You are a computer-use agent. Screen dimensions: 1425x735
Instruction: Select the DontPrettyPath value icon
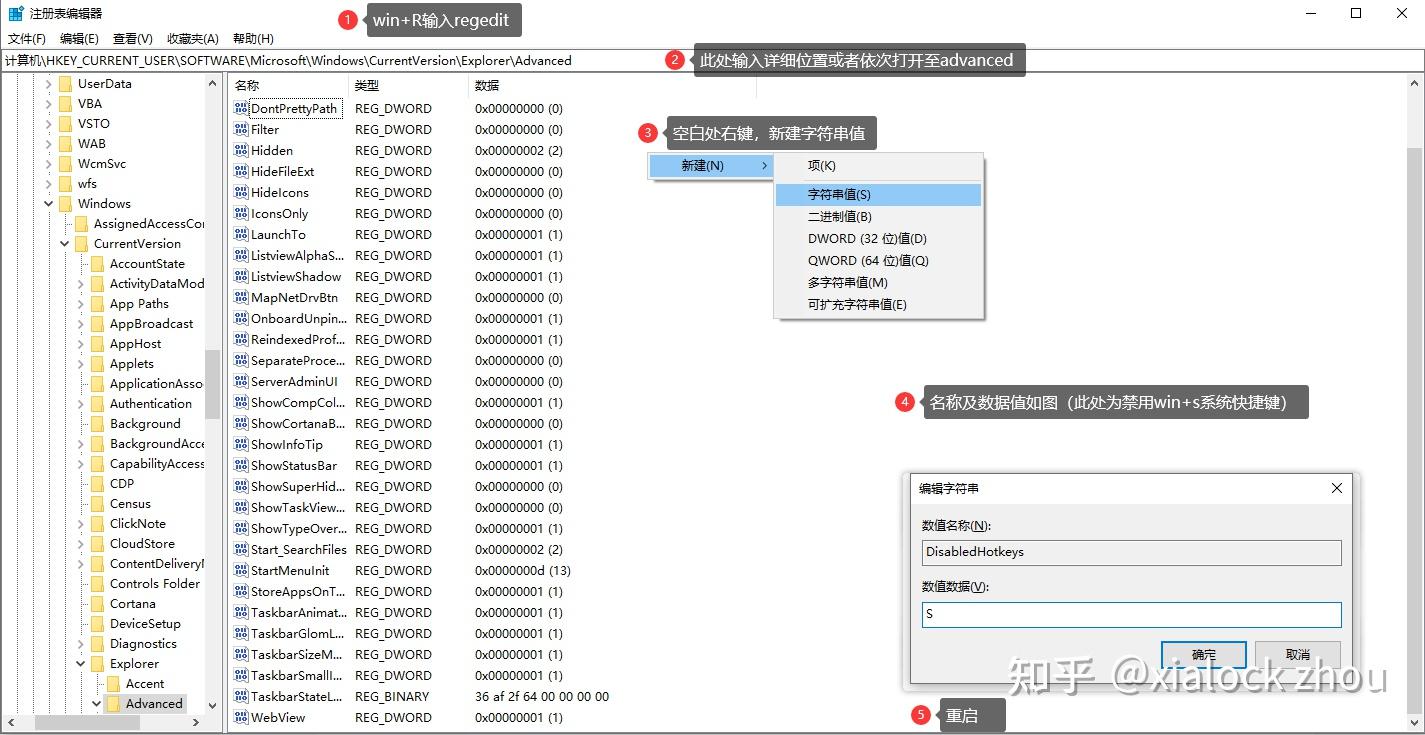tap(241, 108)
